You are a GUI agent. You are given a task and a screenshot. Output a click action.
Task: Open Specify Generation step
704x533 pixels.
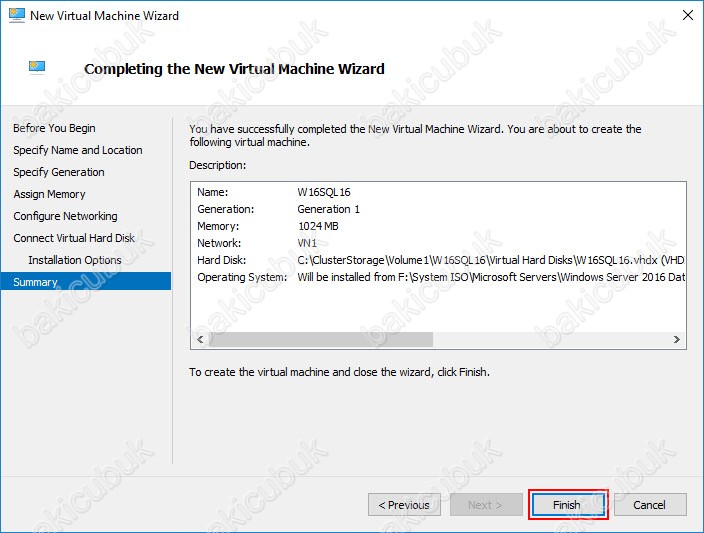coord(59,172)
